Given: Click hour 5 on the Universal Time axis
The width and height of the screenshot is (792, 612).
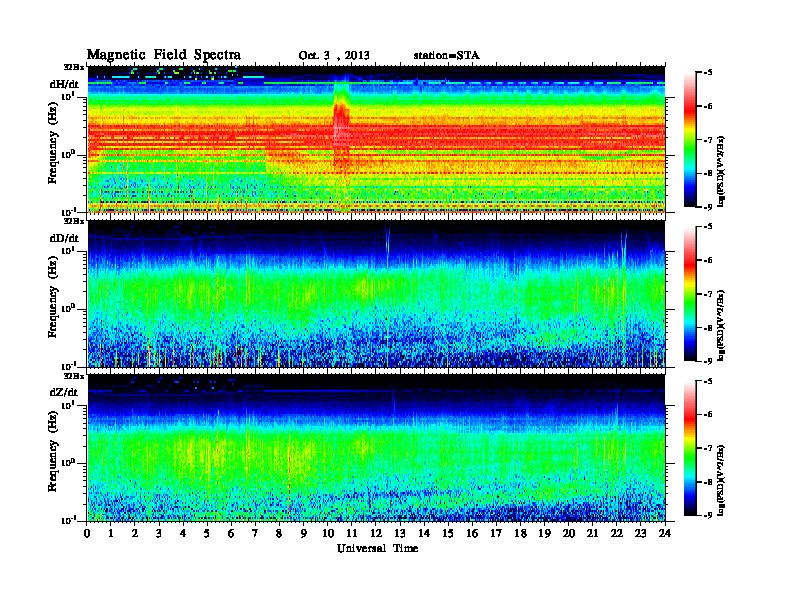Looking at the screenshot, I should (x=208, y=534).
